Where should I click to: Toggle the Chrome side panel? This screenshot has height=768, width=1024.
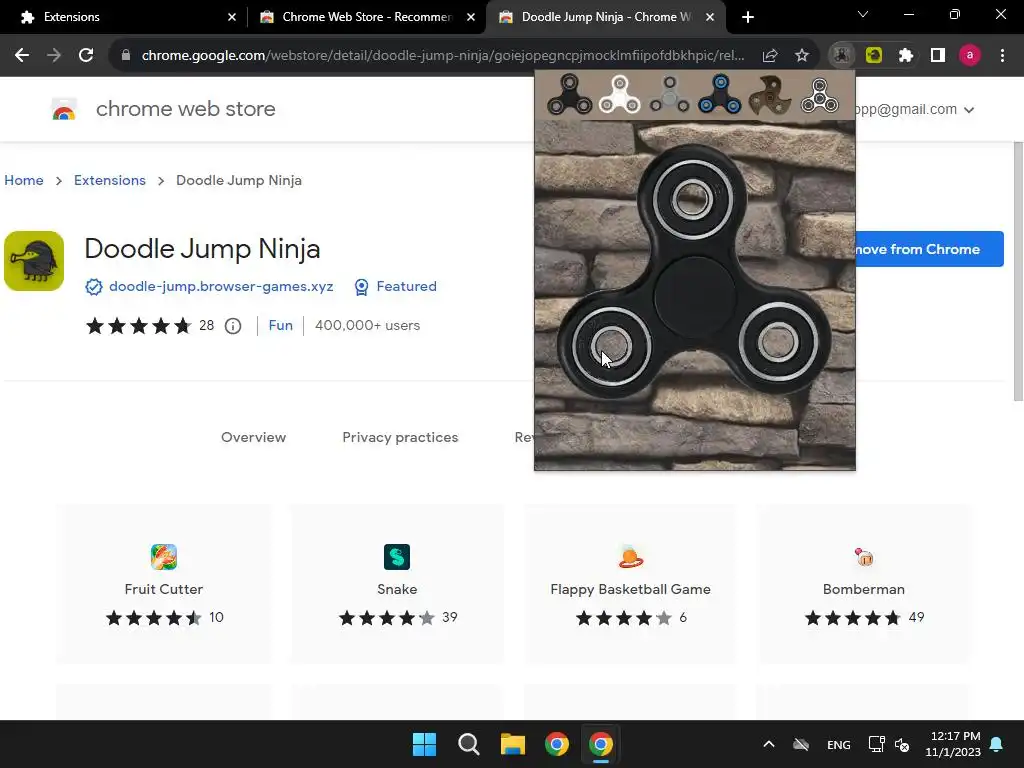tap(938, 56)
